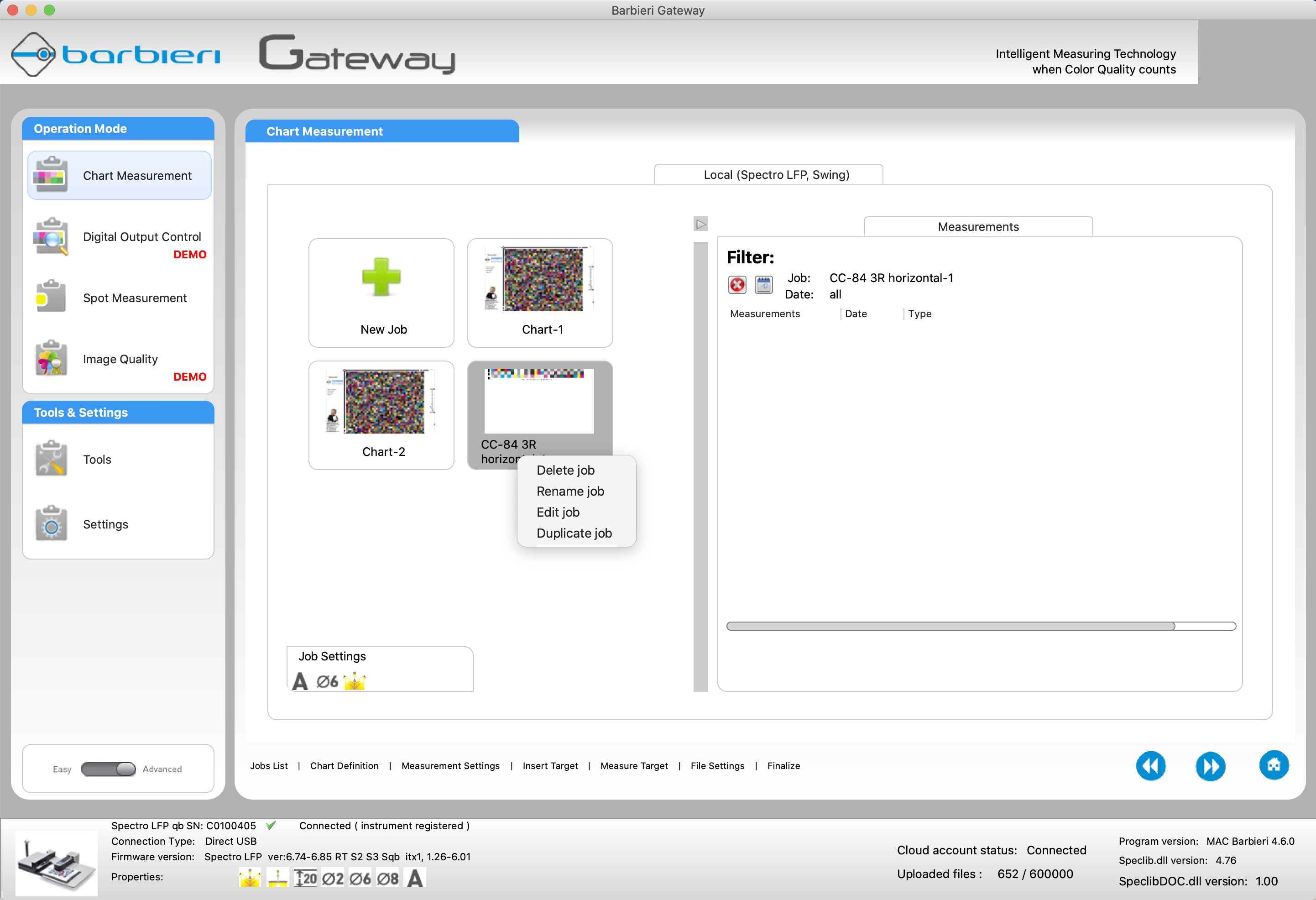Open the Tools wrench icon
This screenshot has width=1316, height=900.
50,458
